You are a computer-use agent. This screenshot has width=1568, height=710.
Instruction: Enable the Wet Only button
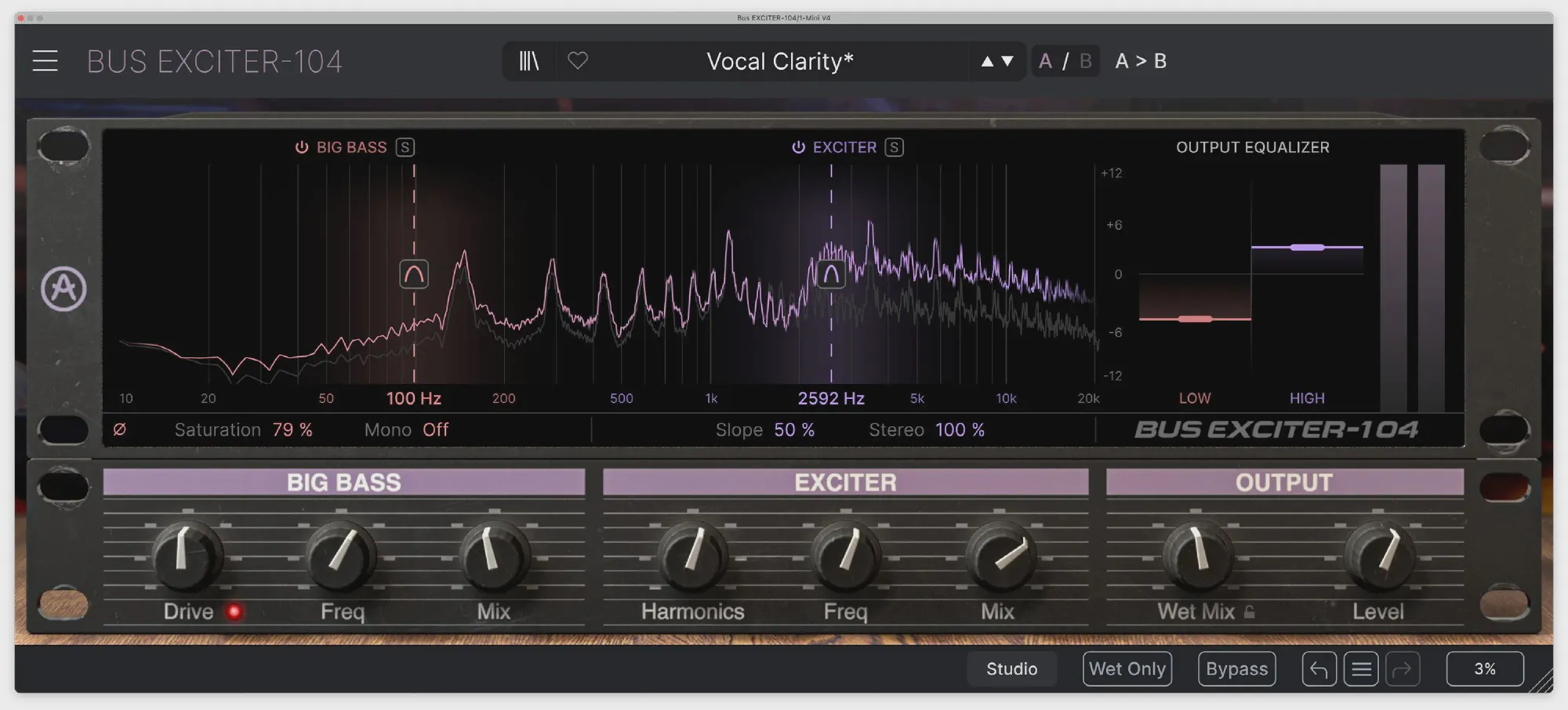1127,669
